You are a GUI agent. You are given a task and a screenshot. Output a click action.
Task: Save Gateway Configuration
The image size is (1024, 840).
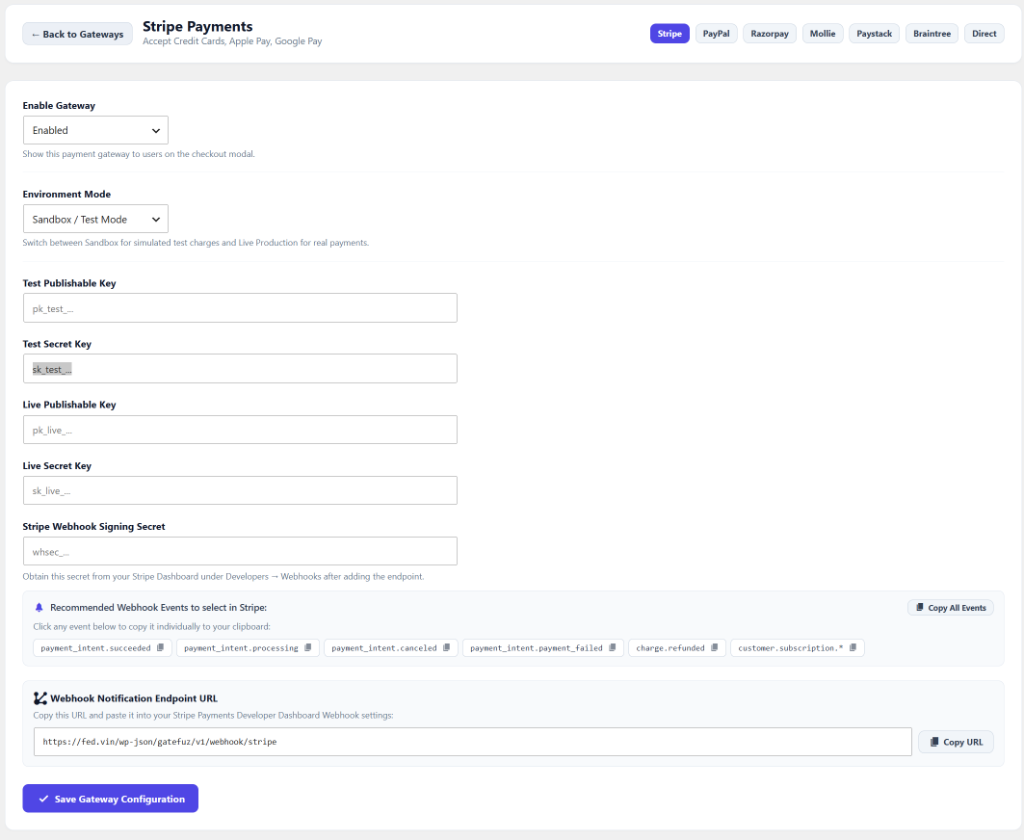click(110, 798)
